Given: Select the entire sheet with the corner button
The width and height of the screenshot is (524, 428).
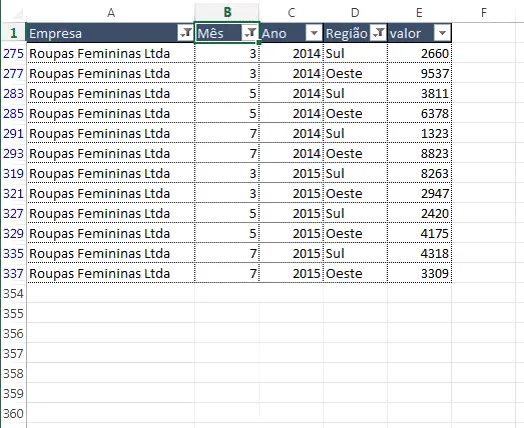Looking at the screenshot, I should (13, 13).
